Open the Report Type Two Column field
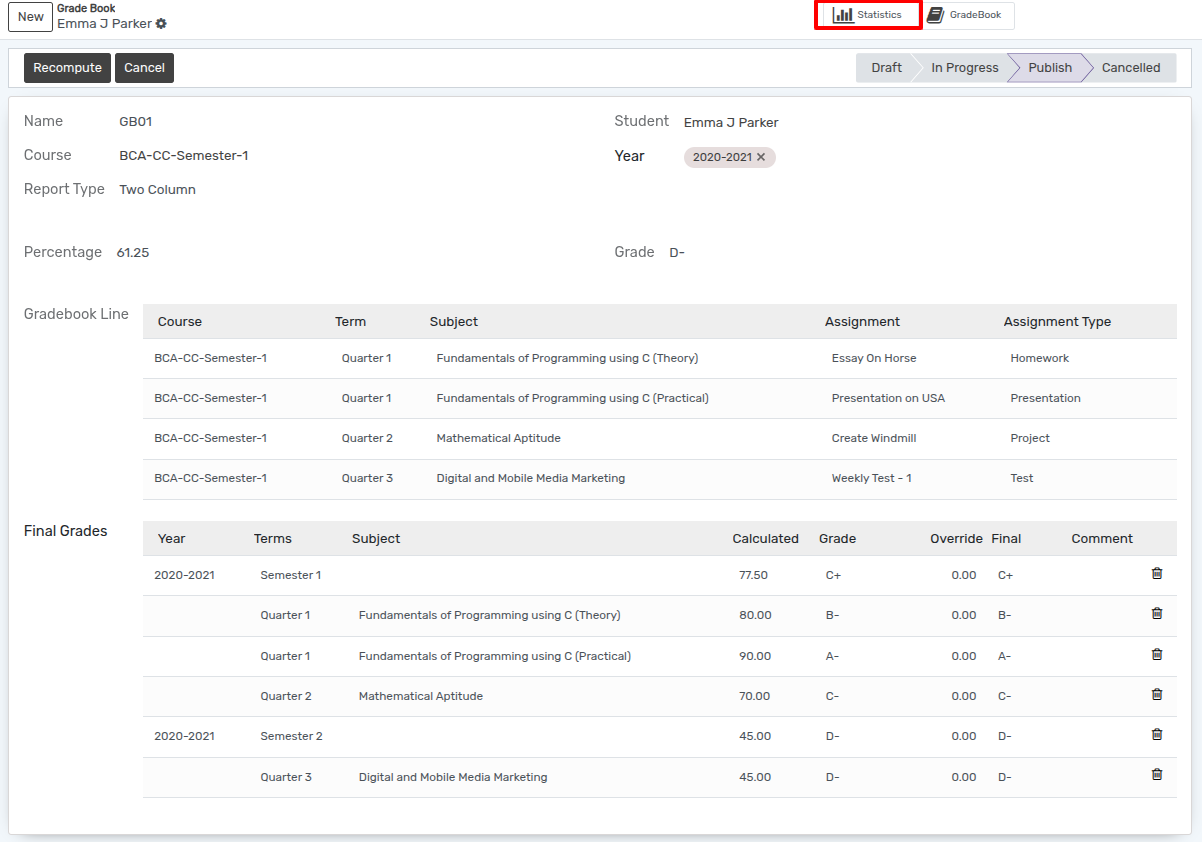Viewport: 1202px width, 842px height. pos(157,190)
